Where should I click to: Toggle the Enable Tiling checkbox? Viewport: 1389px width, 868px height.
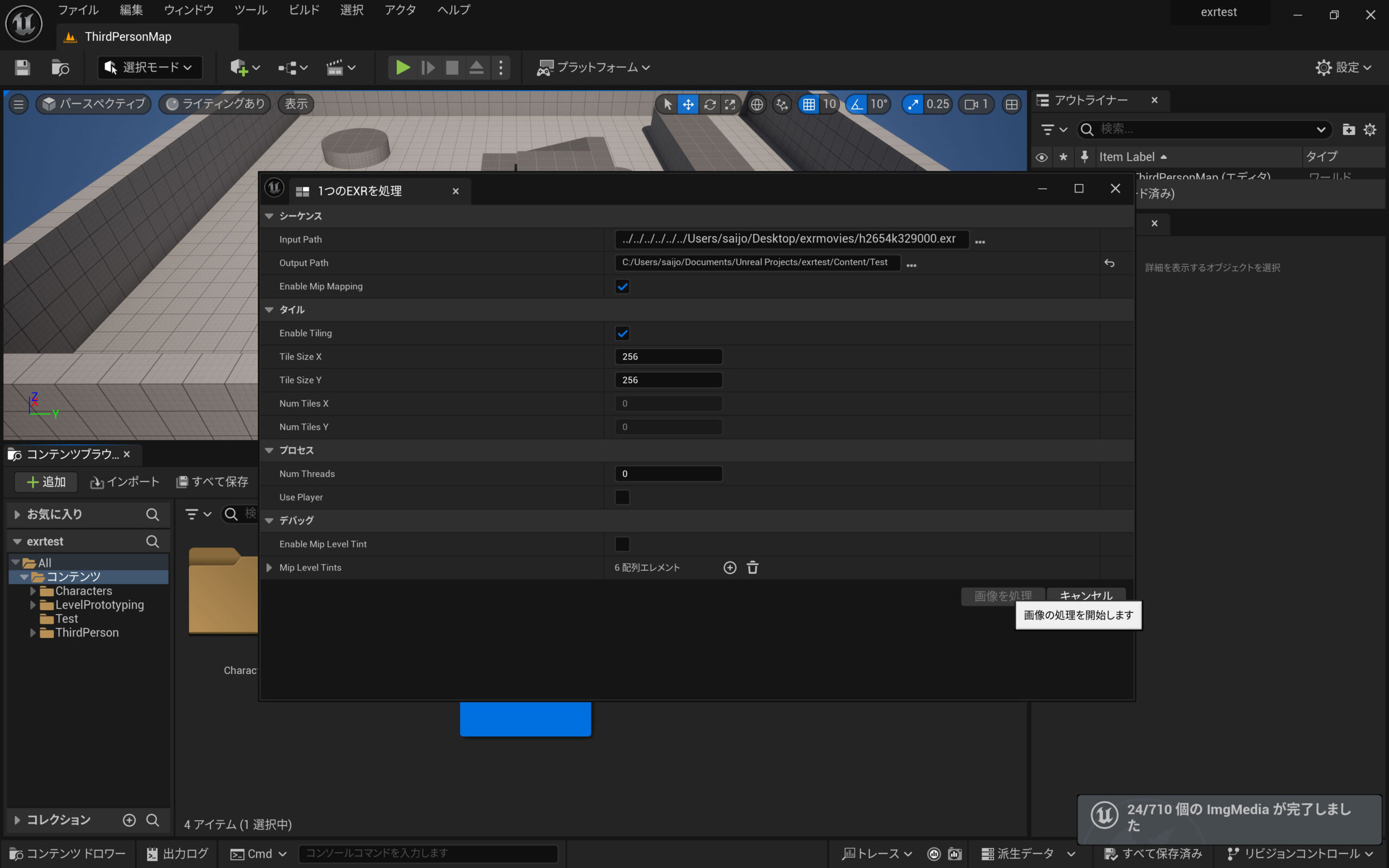pos(622,334)
